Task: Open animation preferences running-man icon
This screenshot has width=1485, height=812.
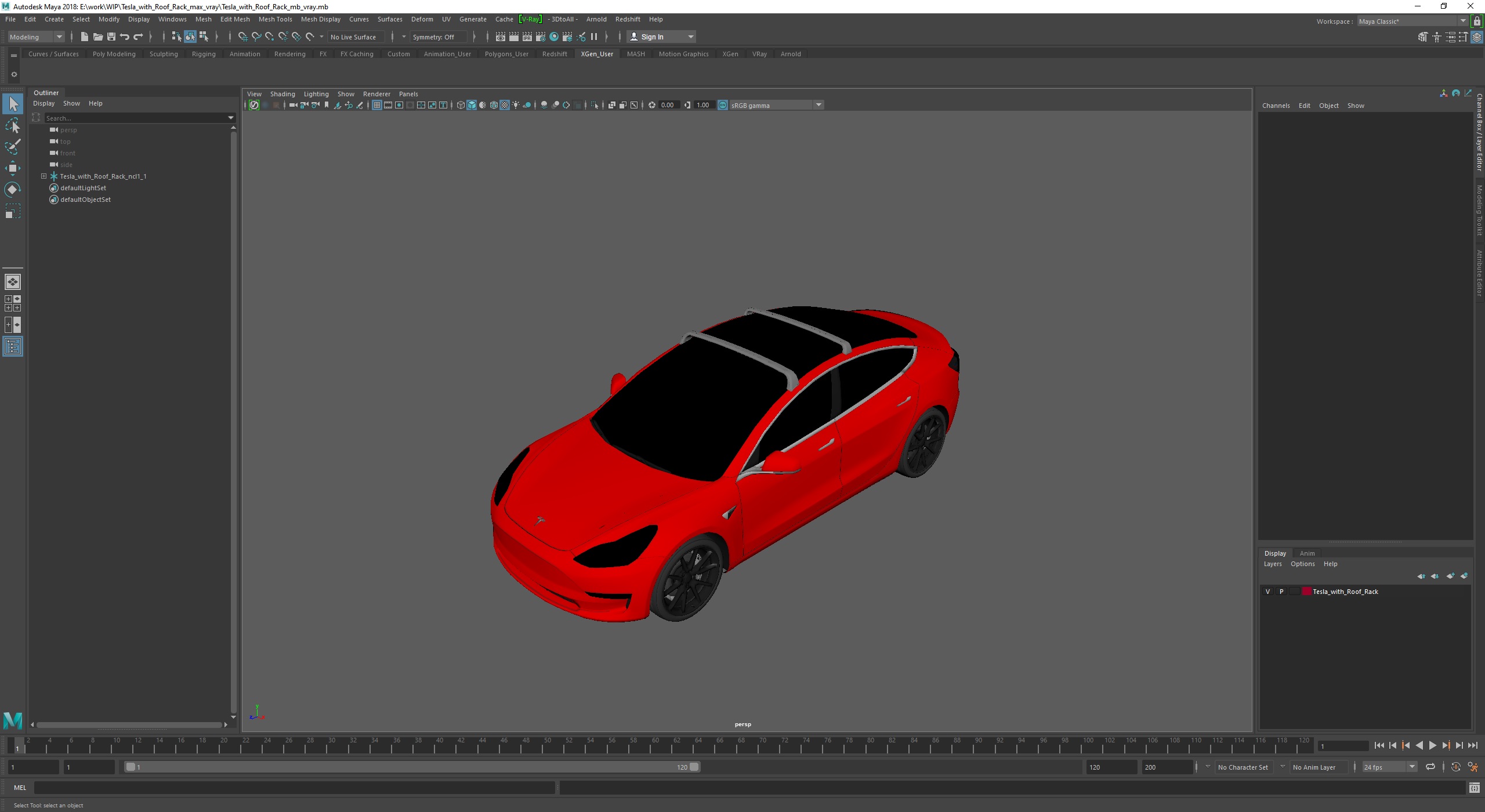Action: [x=1473, y=767]
